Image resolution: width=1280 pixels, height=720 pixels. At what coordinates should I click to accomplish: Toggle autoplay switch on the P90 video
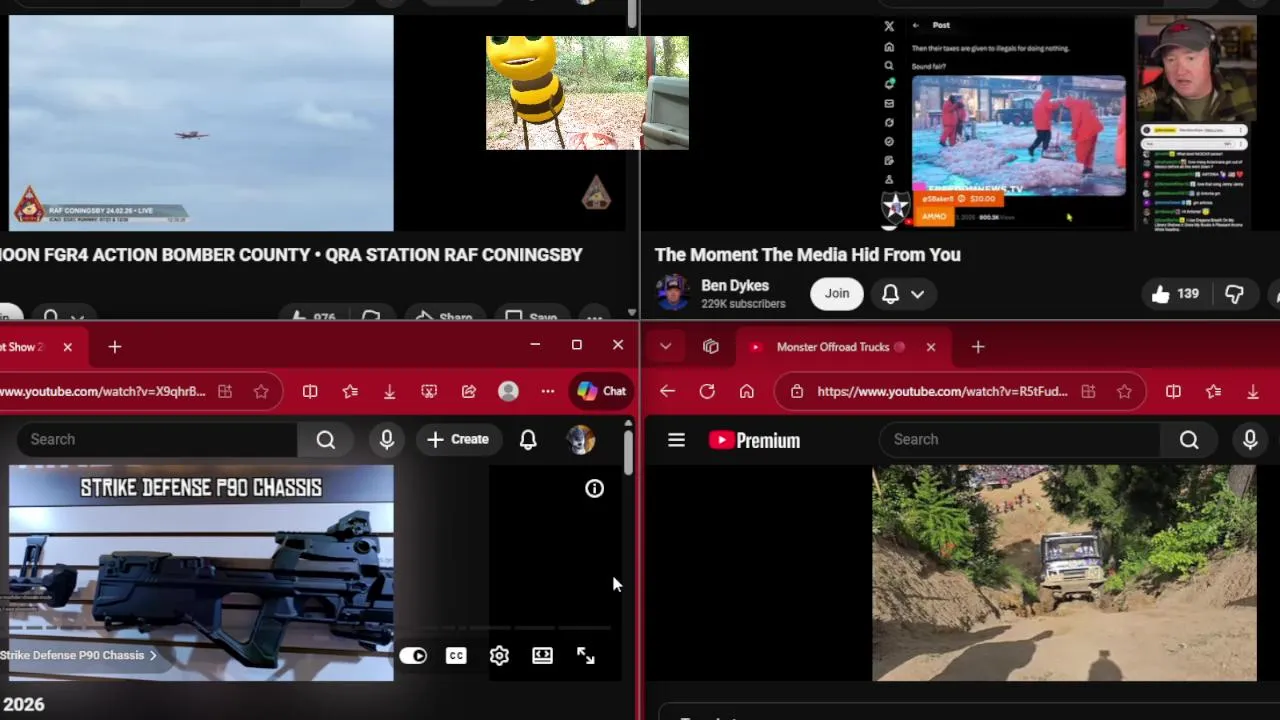[x=413, y=656]
